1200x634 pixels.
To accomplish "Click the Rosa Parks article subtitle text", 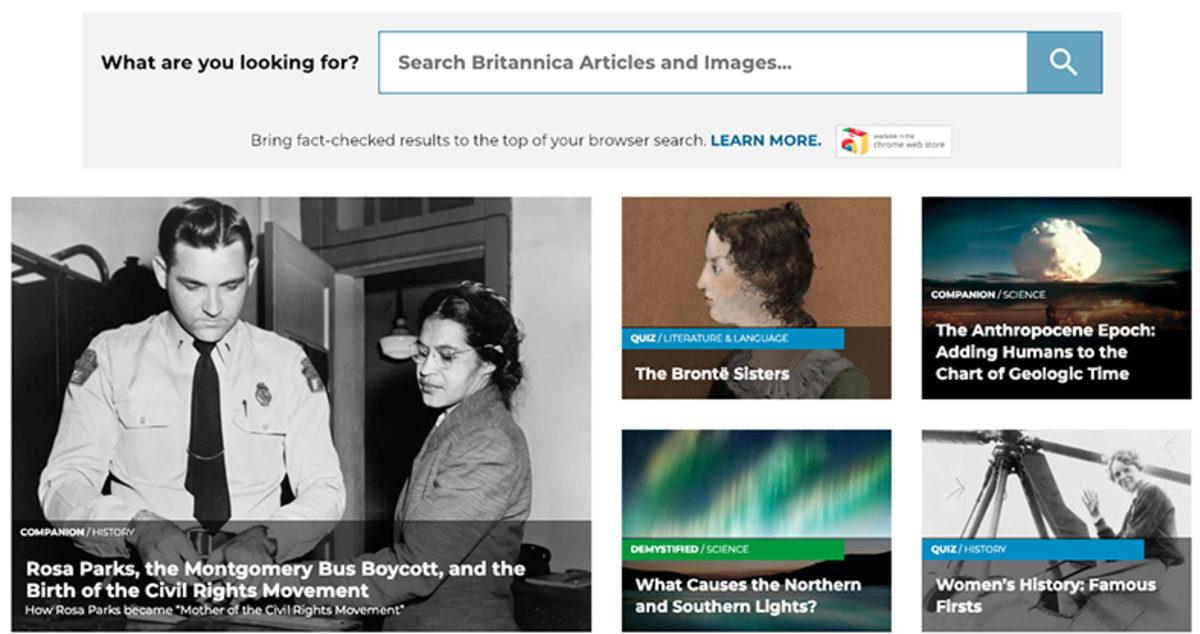I will pos(215,609).
